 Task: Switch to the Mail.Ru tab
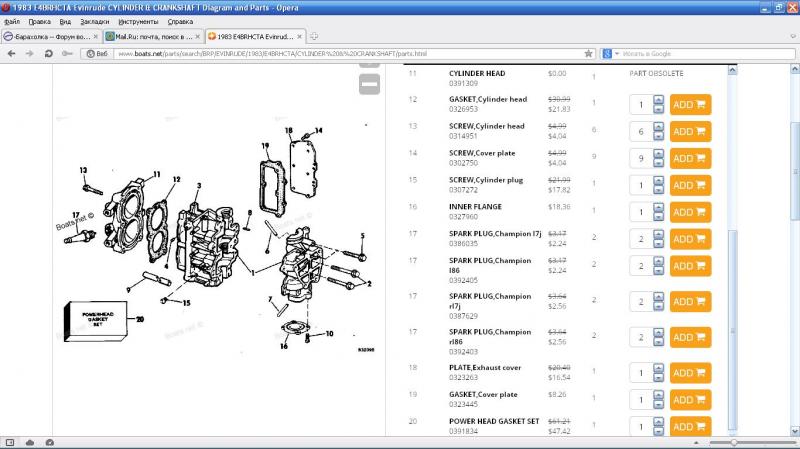coord(150,36)
